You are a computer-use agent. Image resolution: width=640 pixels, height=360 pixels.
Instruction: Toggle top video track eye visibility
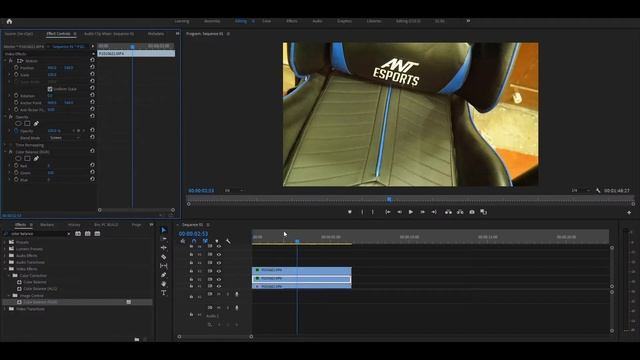tap(219, 246)
